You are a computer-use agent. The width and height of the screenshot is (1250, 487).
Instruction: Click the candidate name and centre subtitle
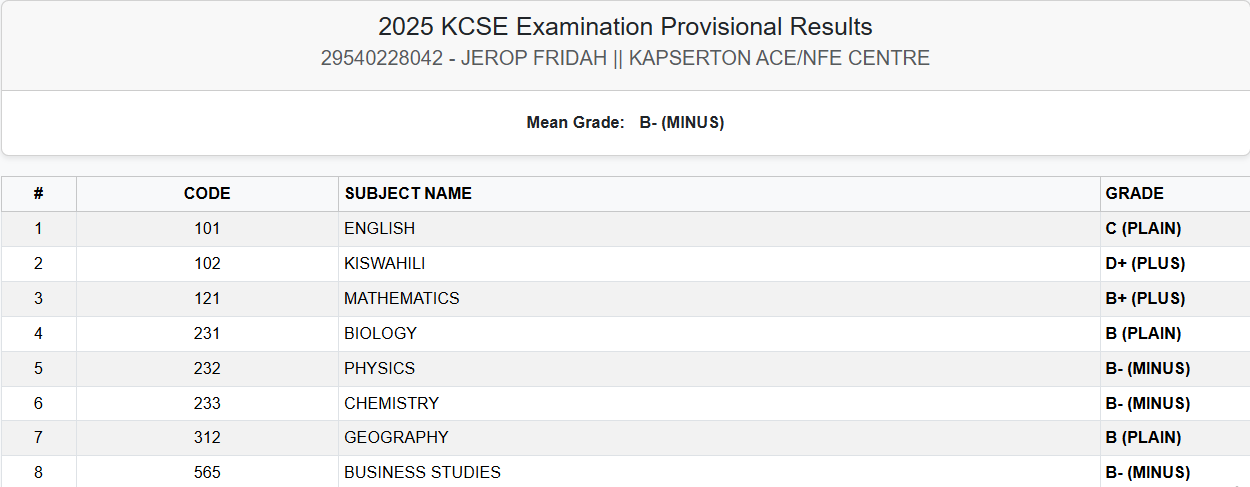tap(625, 58)
